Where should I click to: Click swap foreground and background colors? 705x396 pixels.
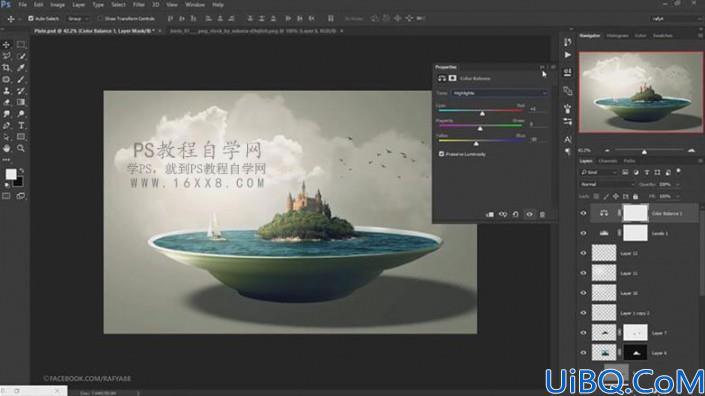(21, 171)
